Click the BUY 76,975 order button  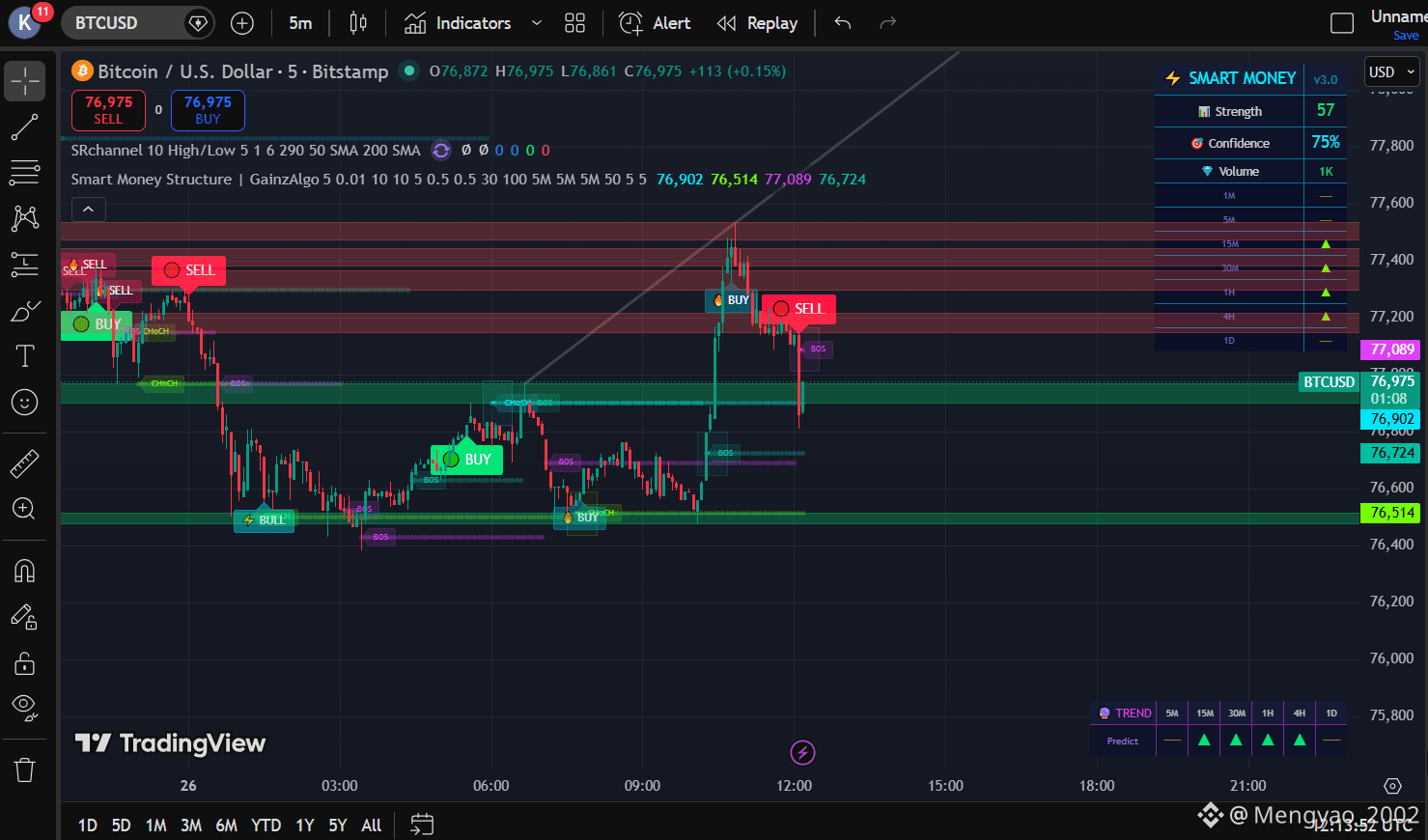208,110
